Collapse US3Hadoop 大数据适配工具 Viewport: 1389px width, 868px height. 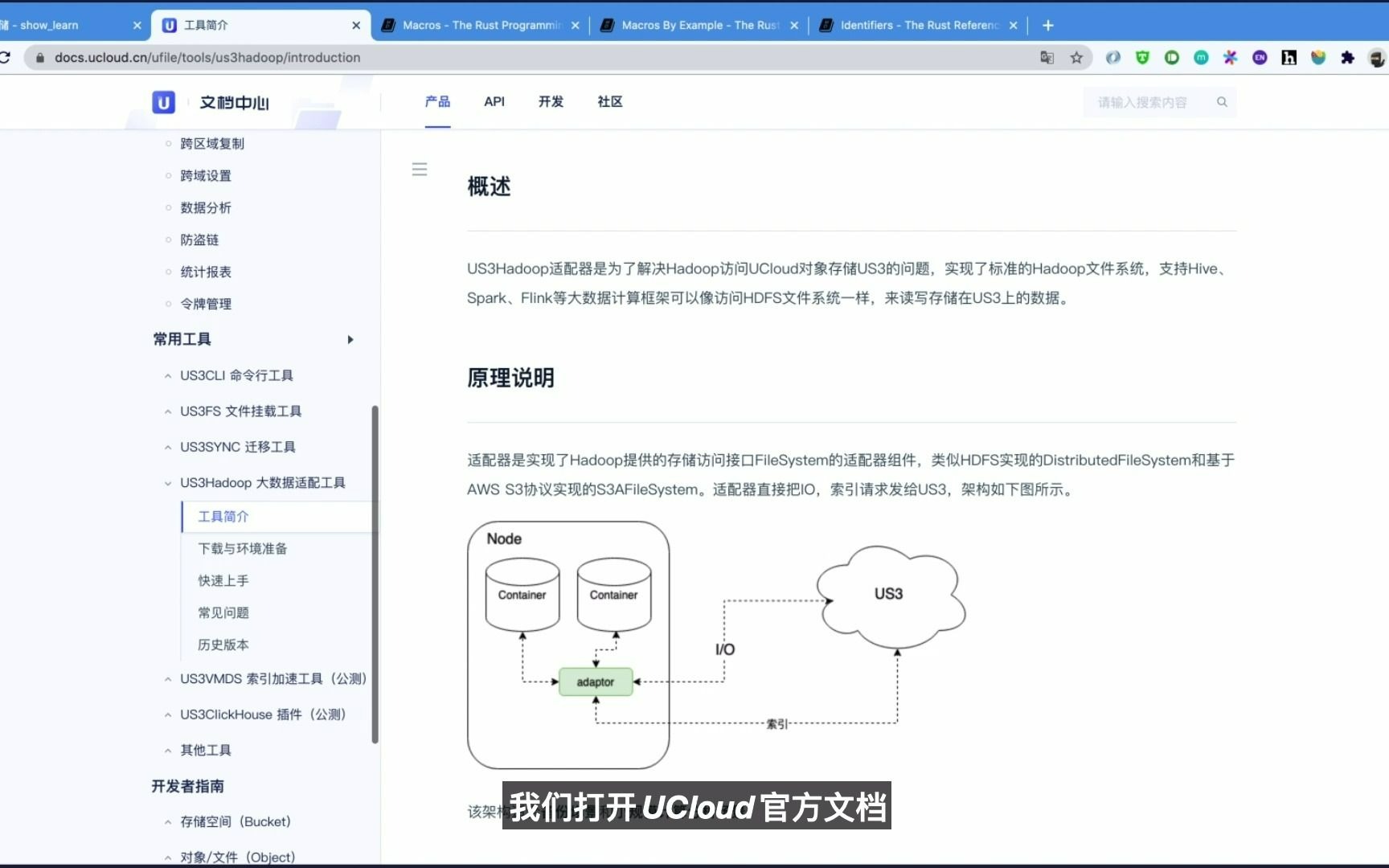262,483
